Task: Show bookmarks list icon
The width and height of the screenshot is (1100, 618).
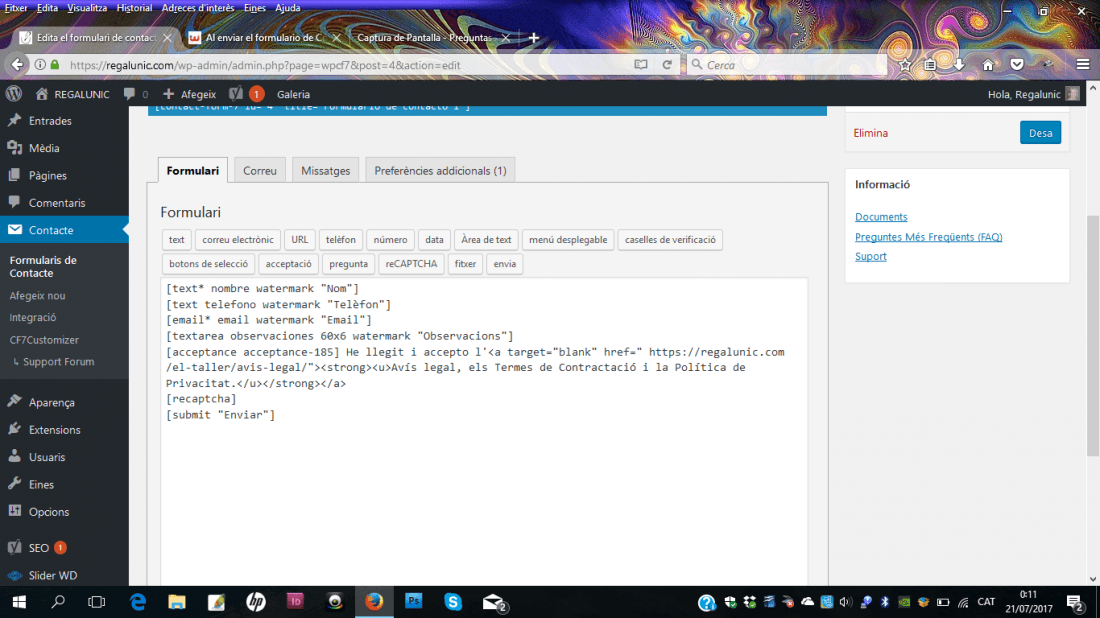Action: pyautogui.click(x=930, y=65)
